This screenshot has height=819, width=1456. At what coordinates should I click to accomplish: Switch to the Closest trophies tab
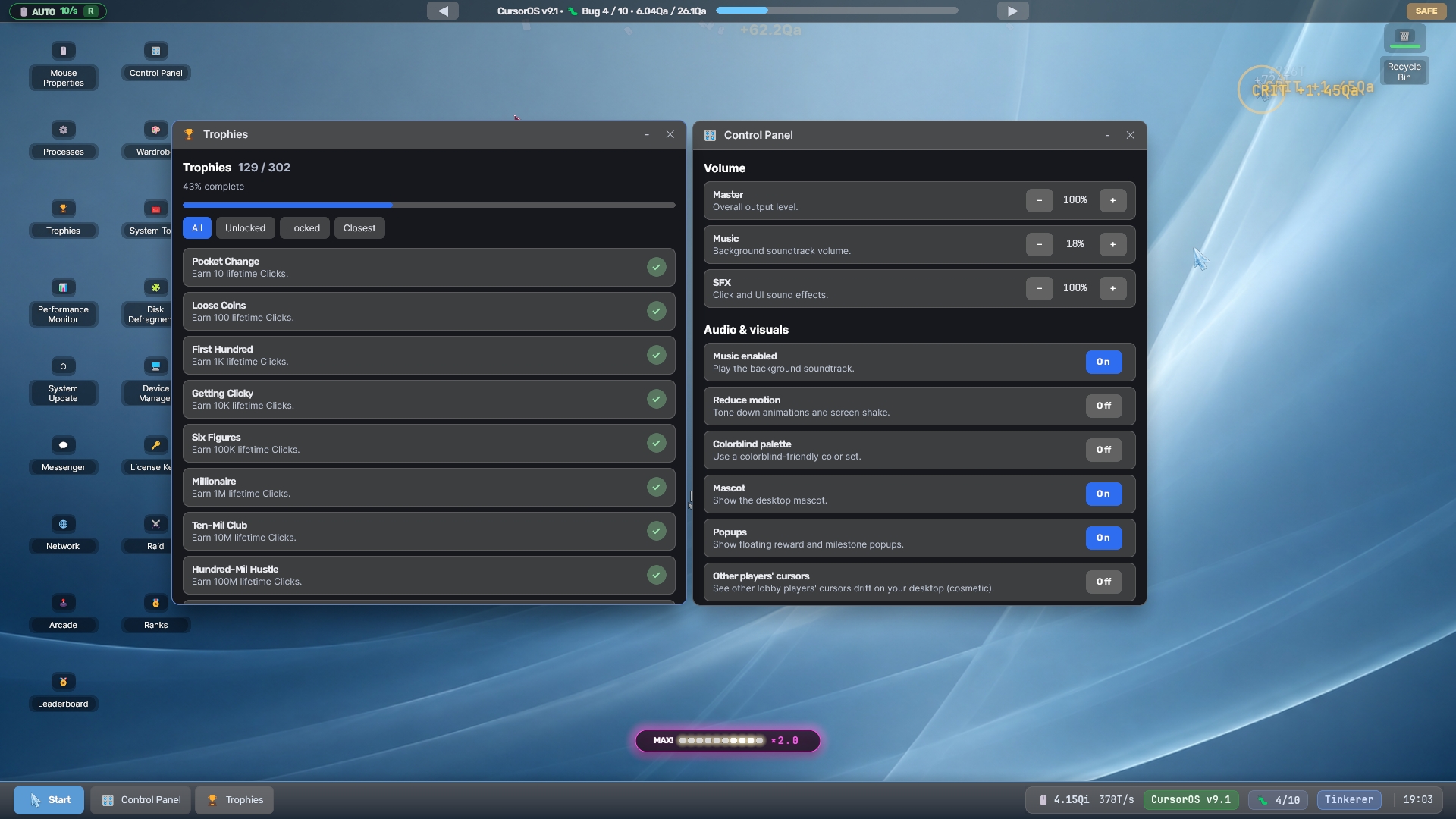359,228
